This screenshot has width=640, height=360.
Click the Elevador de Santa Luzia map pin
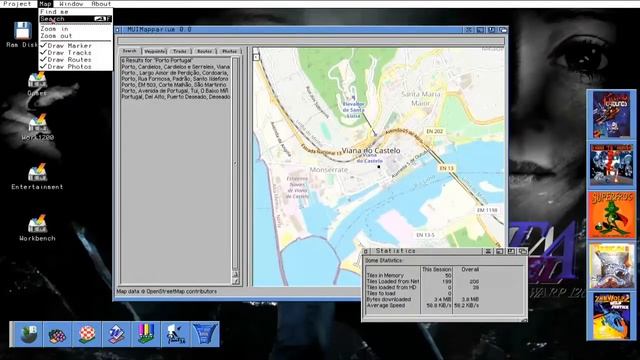[x=353, y=98]
